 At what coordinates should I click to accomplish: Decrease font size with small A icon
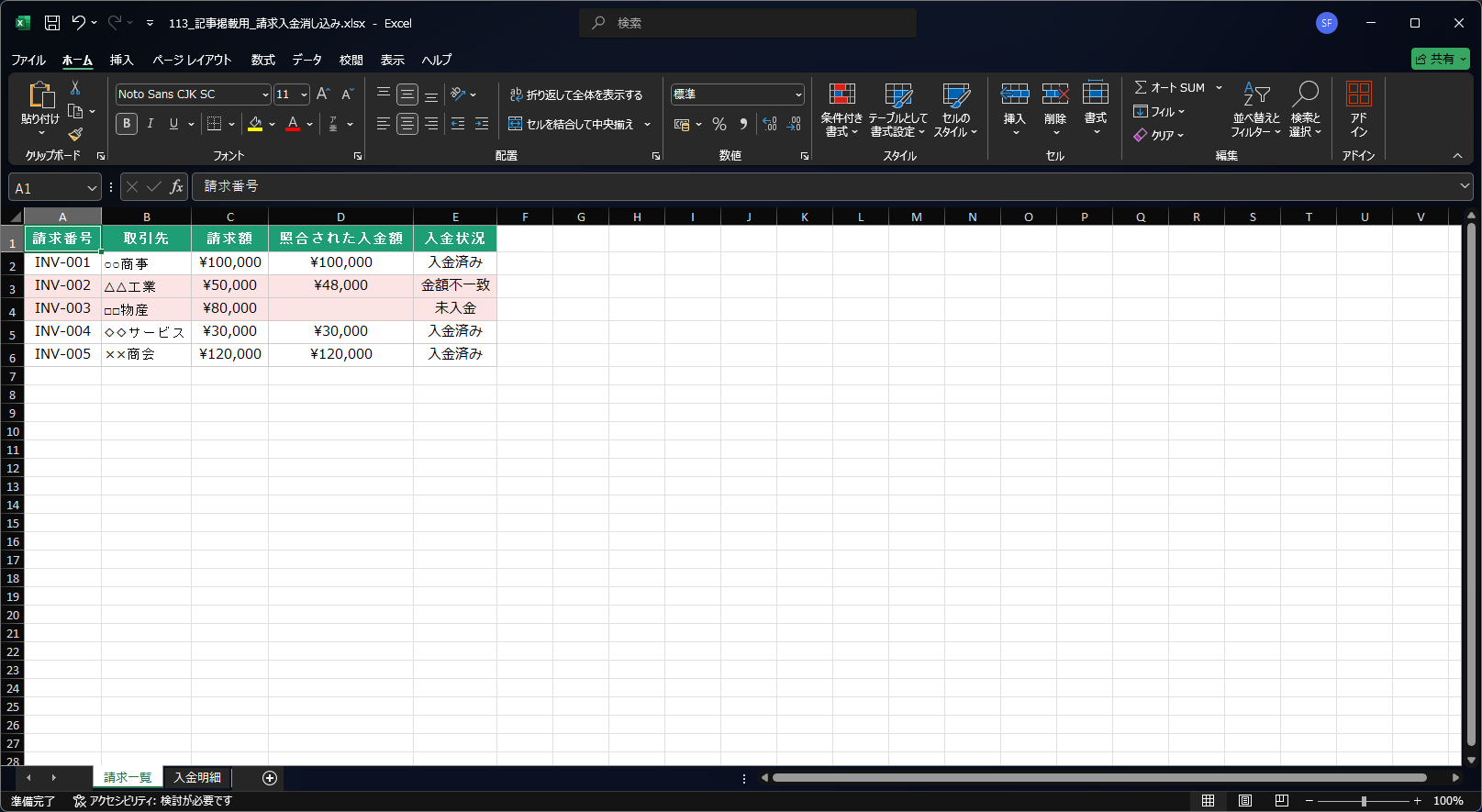348,95
